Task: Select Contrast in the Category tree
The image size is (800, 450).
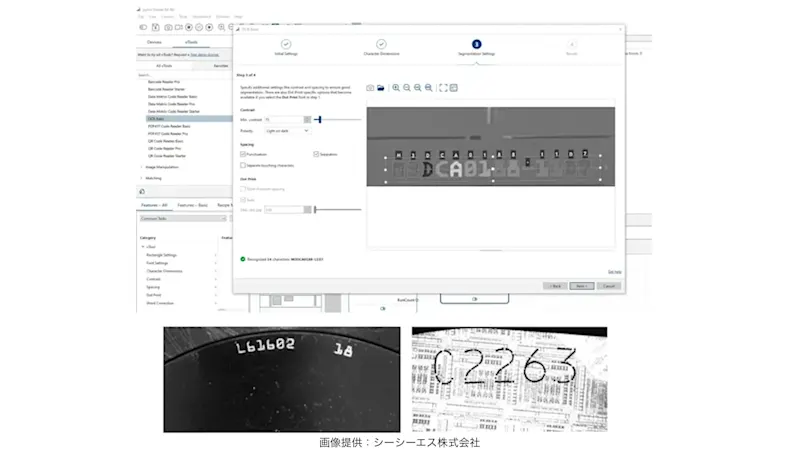Action: point(154,279)
